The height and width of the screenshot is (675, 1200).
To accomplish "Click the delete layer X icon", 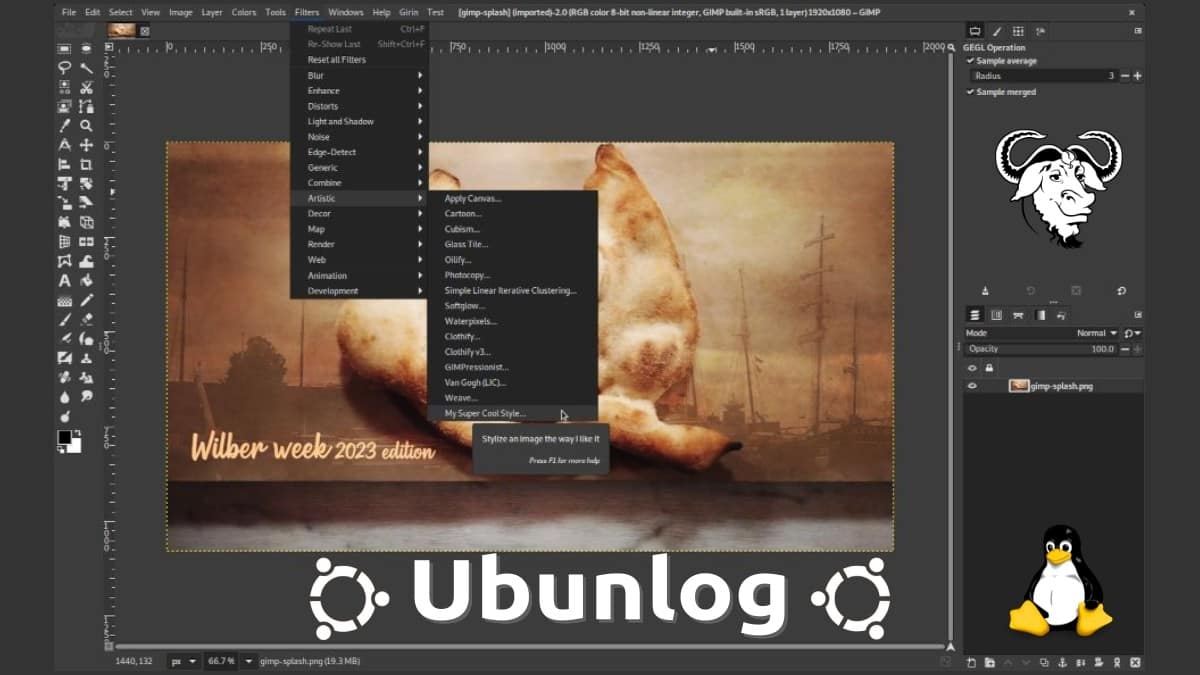I will tap(1134, 662).
